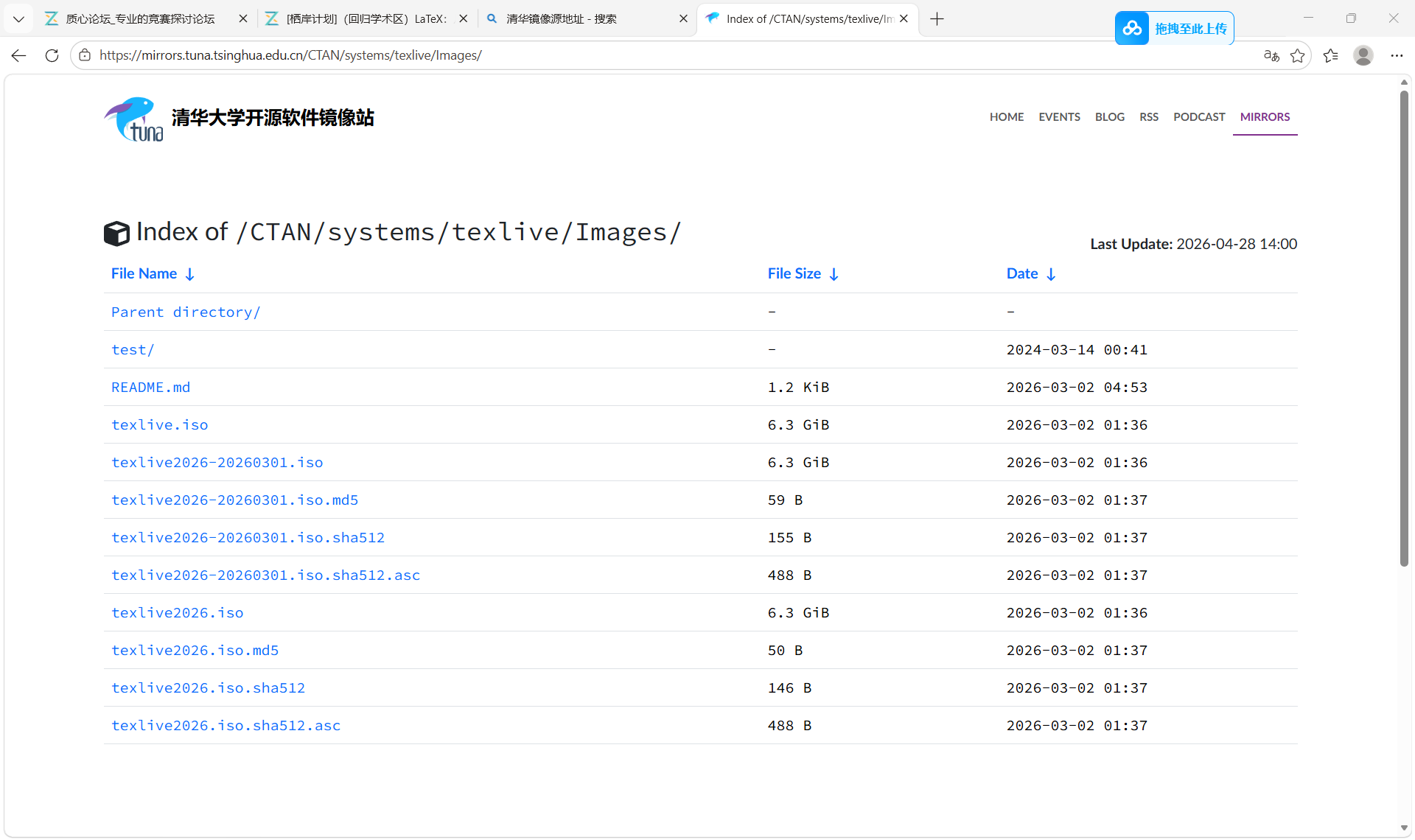This screenshot has width=1415, height=840.
Task: Open browser settings and more menu
Action: 1397,55
